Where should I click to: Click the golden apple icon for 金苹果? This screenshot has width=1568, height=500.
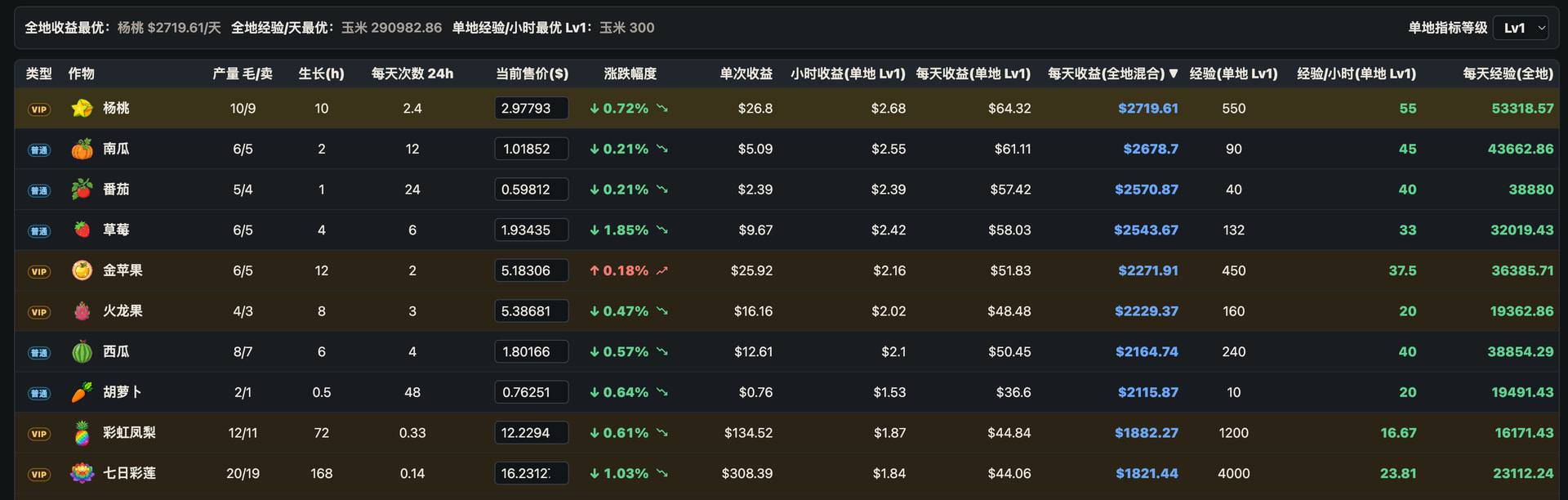pyautogui.click(x=82, y=270)
